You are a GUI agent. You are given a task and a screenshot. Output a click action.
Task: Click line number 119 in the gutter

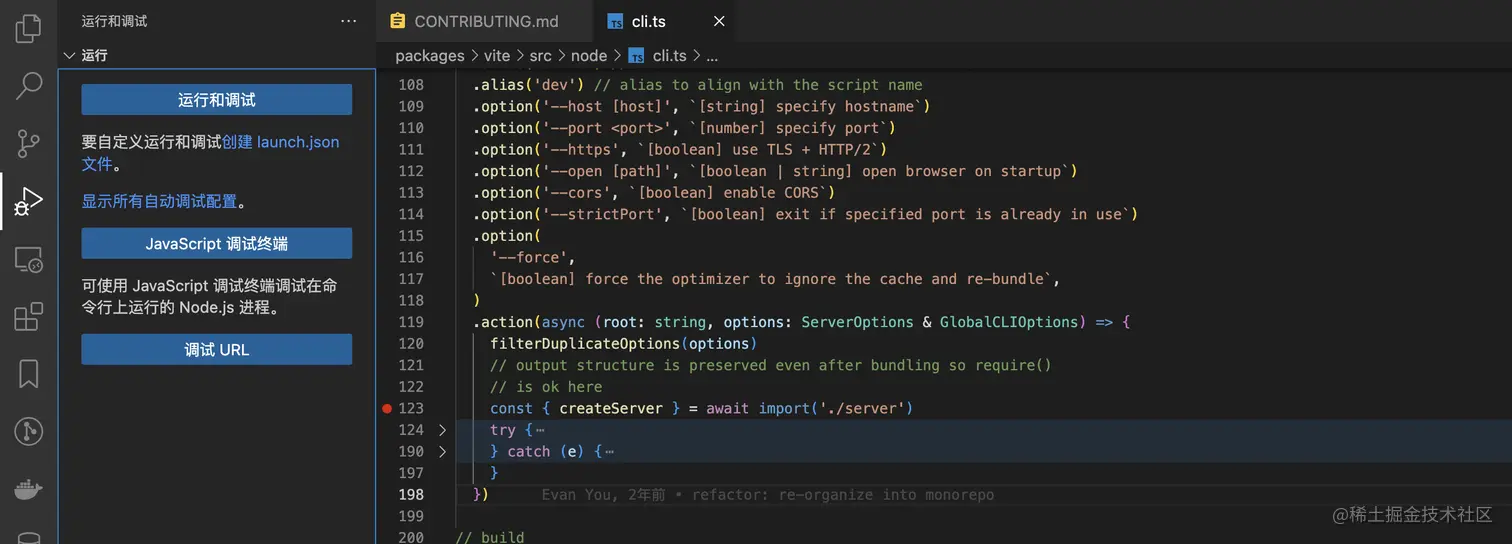pyautogui.click(x=411, y=322)
